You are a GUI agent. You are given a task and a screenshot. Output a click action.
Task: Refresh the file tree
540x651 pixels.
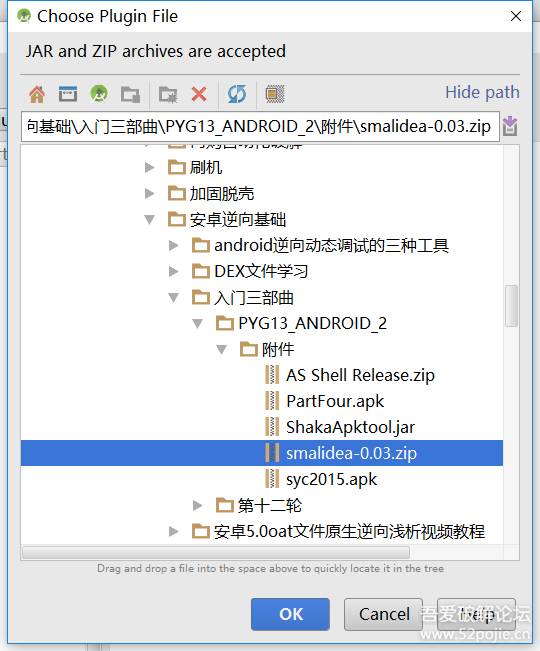tap(237, 94)
